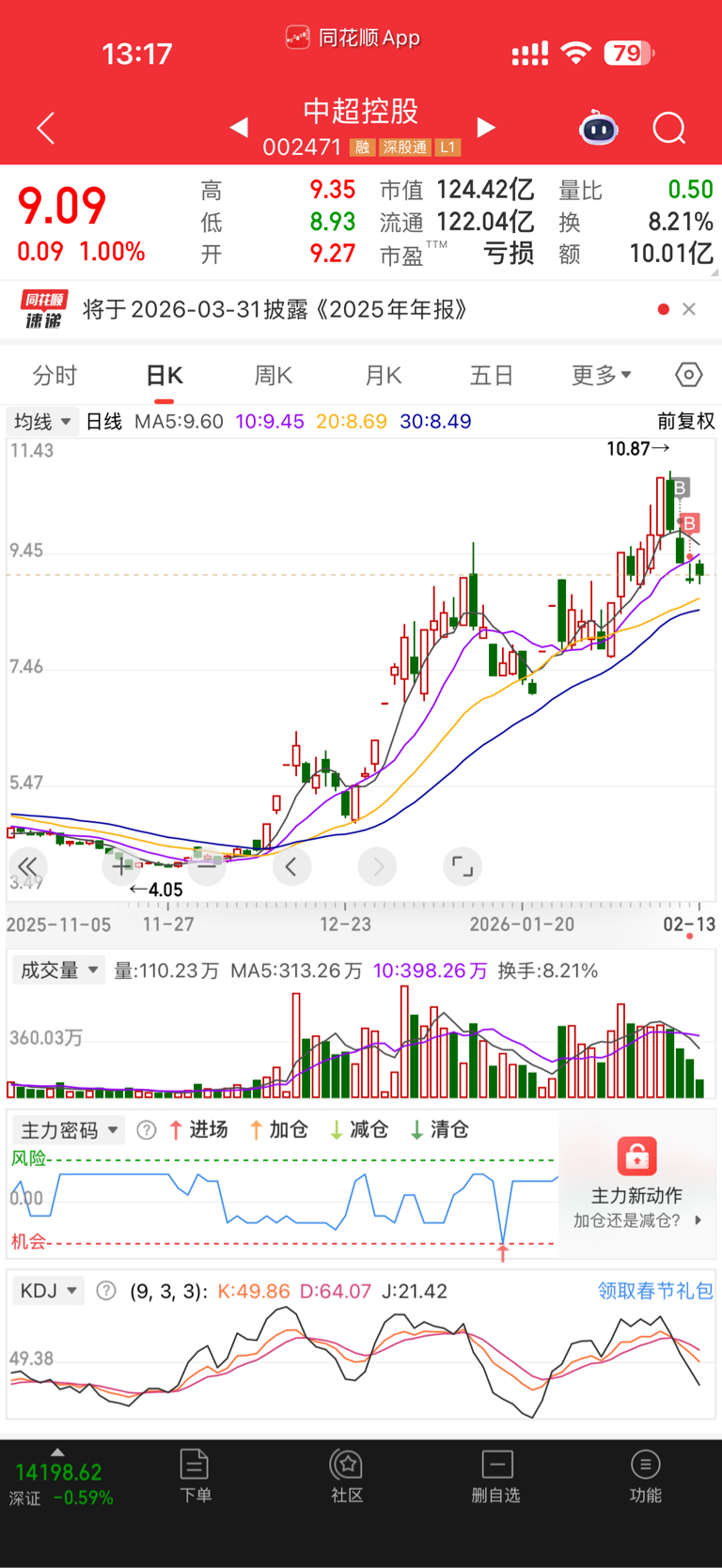Expand quote details corner triangle

point(716,273)
